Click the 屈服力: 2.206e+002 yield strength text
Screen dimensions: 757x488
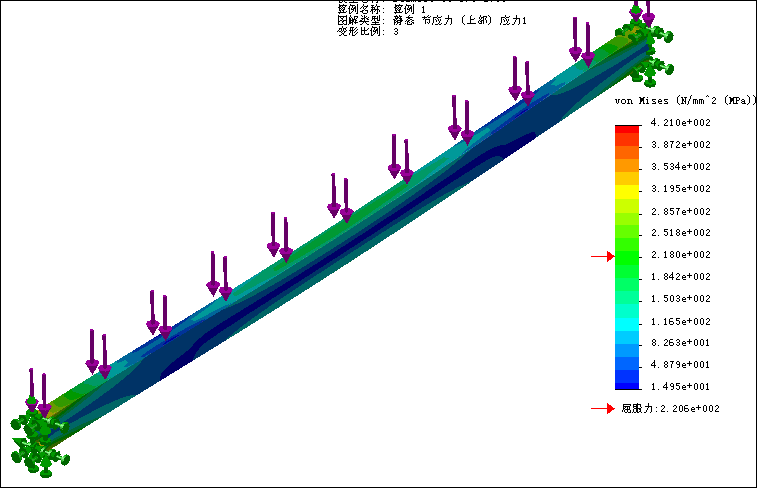click(669, 408)
